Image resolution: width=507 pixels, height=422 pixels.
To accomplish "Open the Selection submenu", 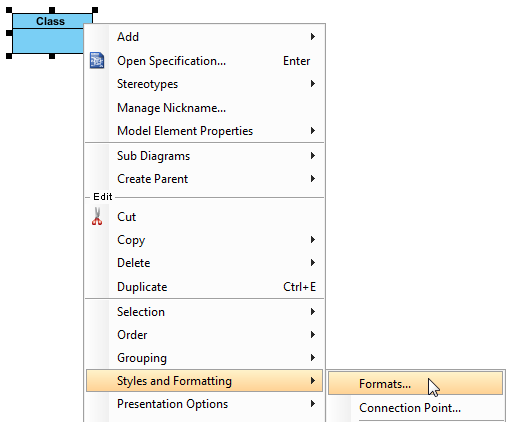I will tap(204, 312).
